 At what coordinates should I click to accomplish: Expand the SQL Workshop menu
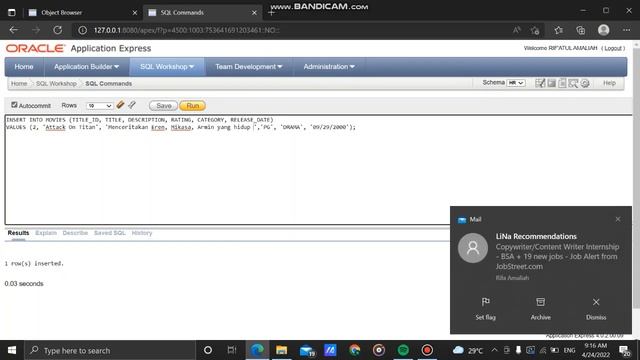167,67
